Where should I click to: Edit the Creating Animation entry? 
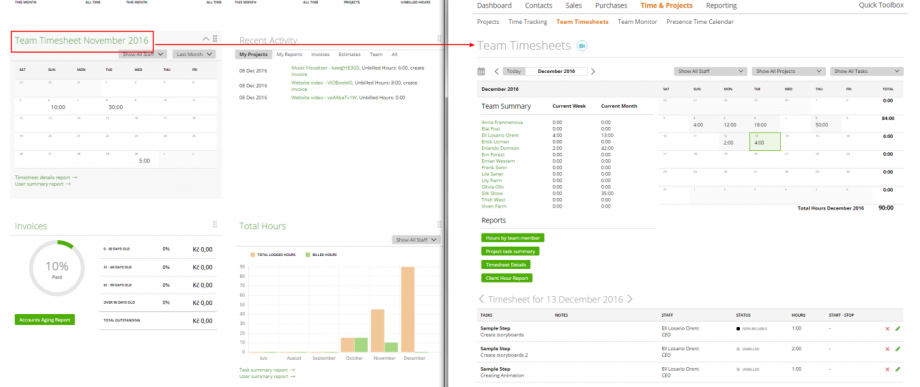pyautogui.click(x=897, y=369)
